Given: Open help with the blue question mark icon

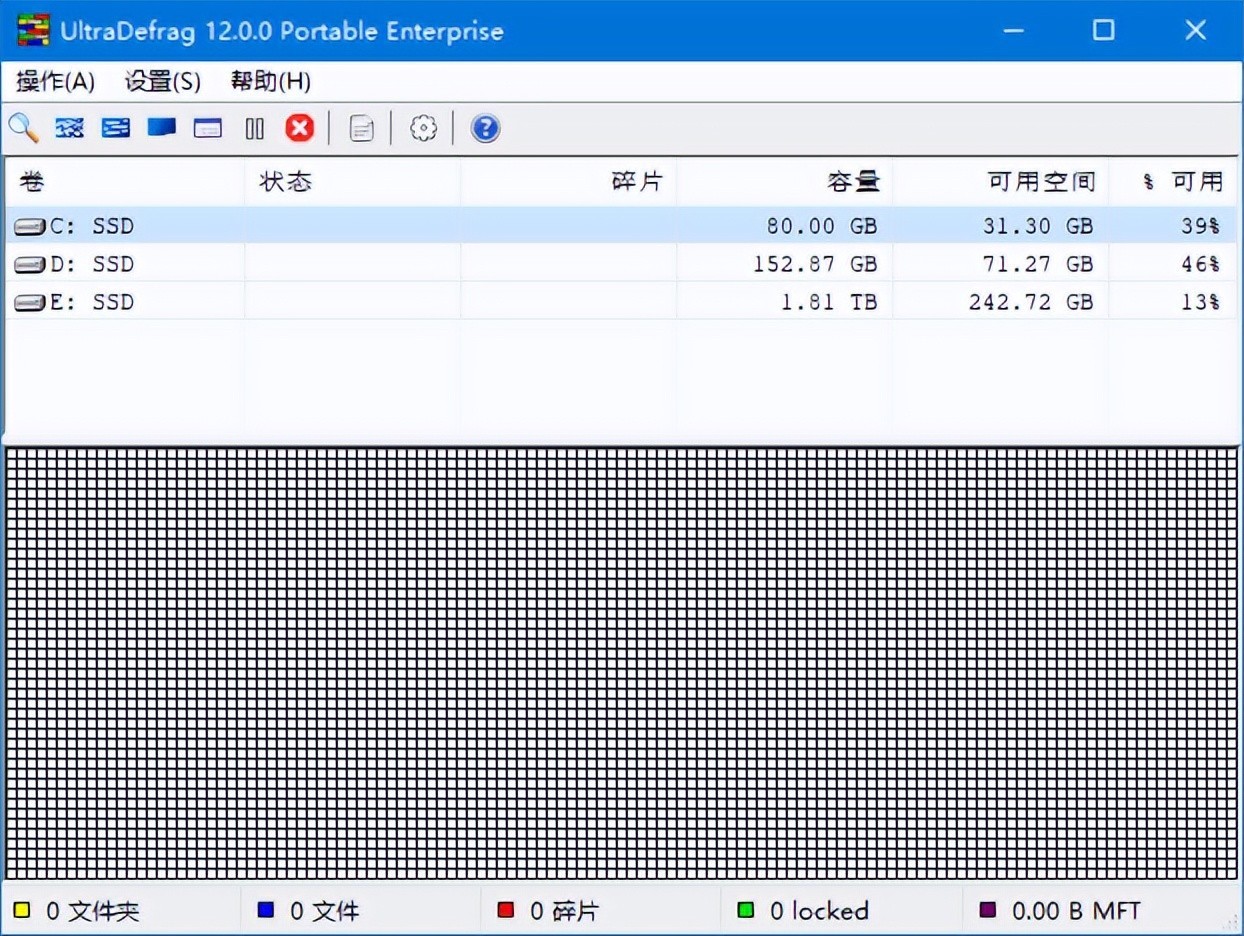Looking at the screenshot, I should pos(485,128).
